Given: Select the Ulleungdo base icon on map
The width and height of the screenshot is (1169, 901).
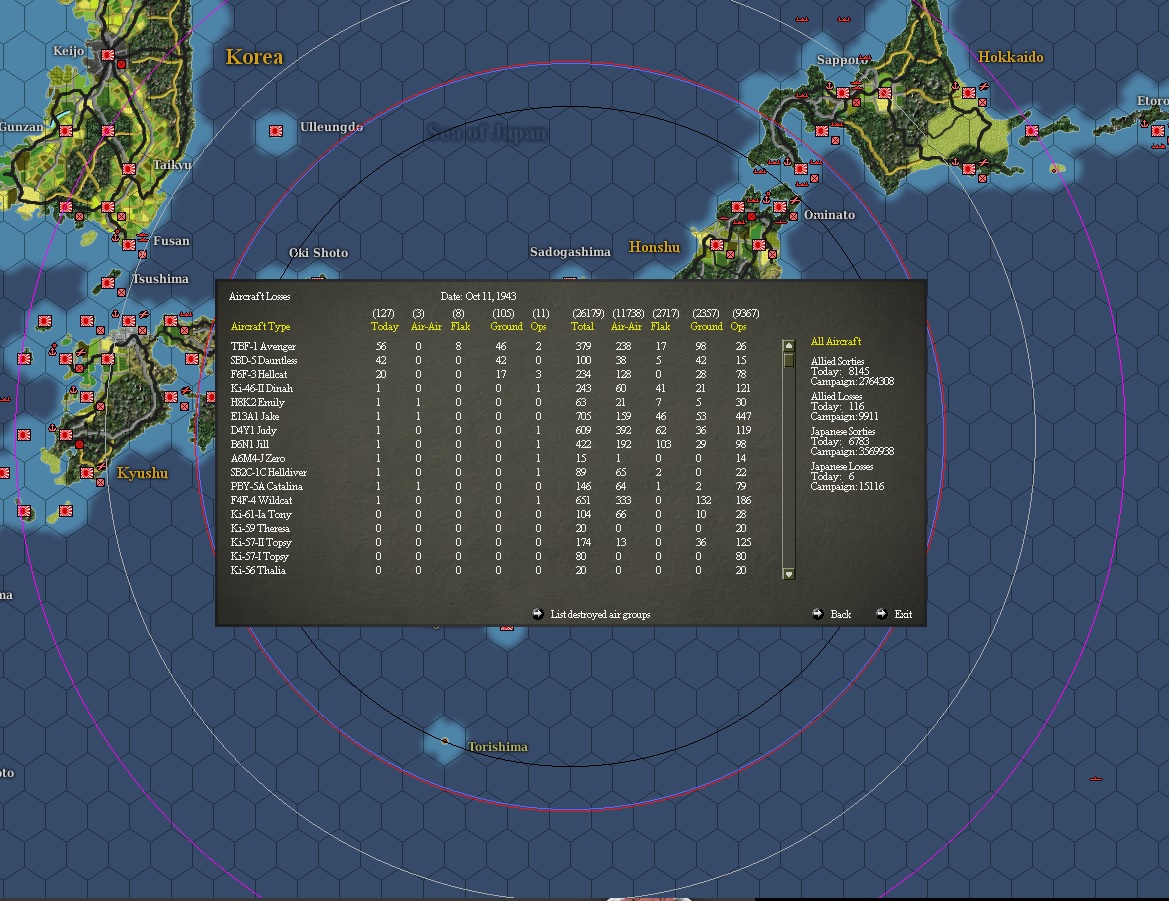Looking at the screenshot, I should [x=276, y=130].
